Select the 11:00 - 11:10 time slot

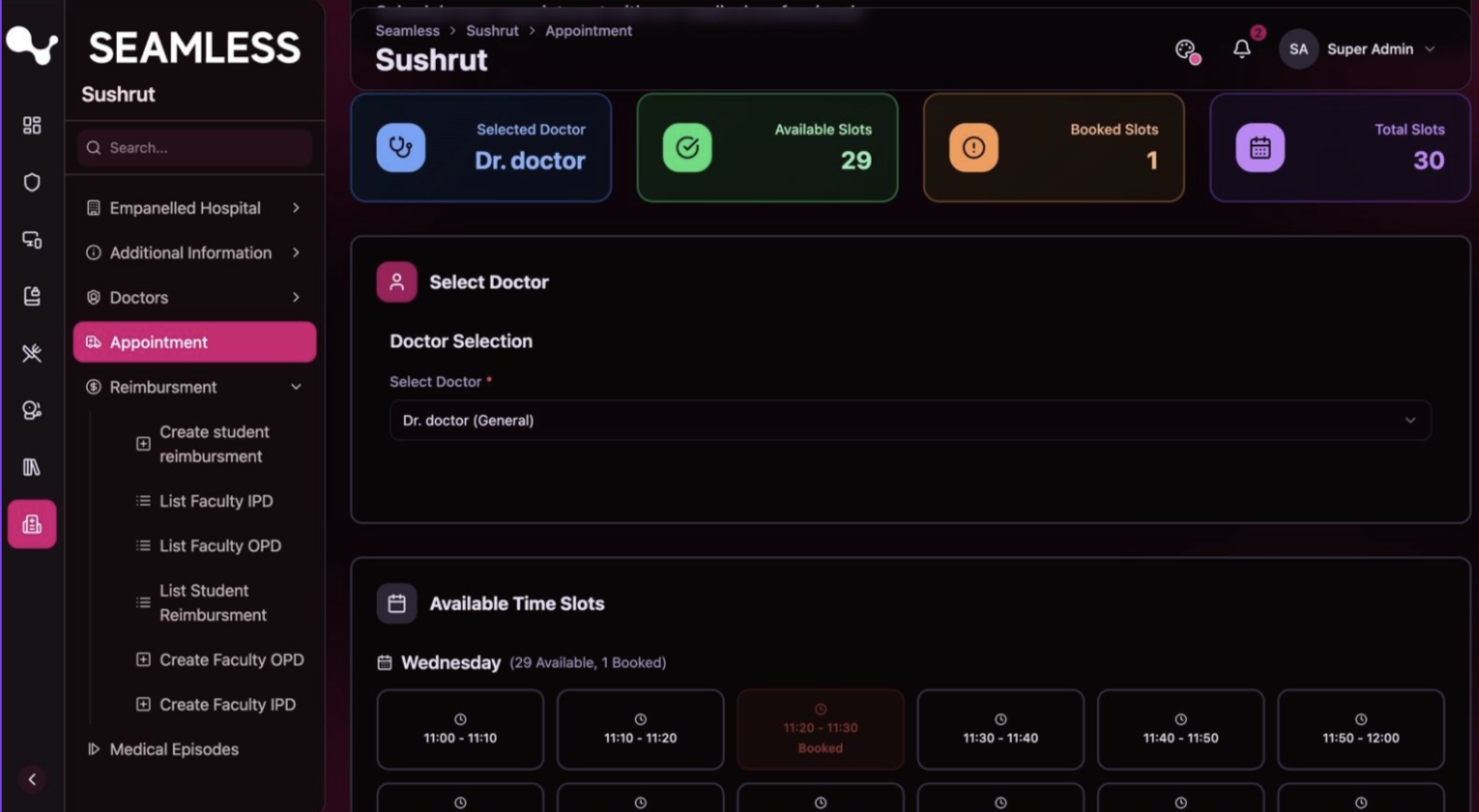point(460,730)
